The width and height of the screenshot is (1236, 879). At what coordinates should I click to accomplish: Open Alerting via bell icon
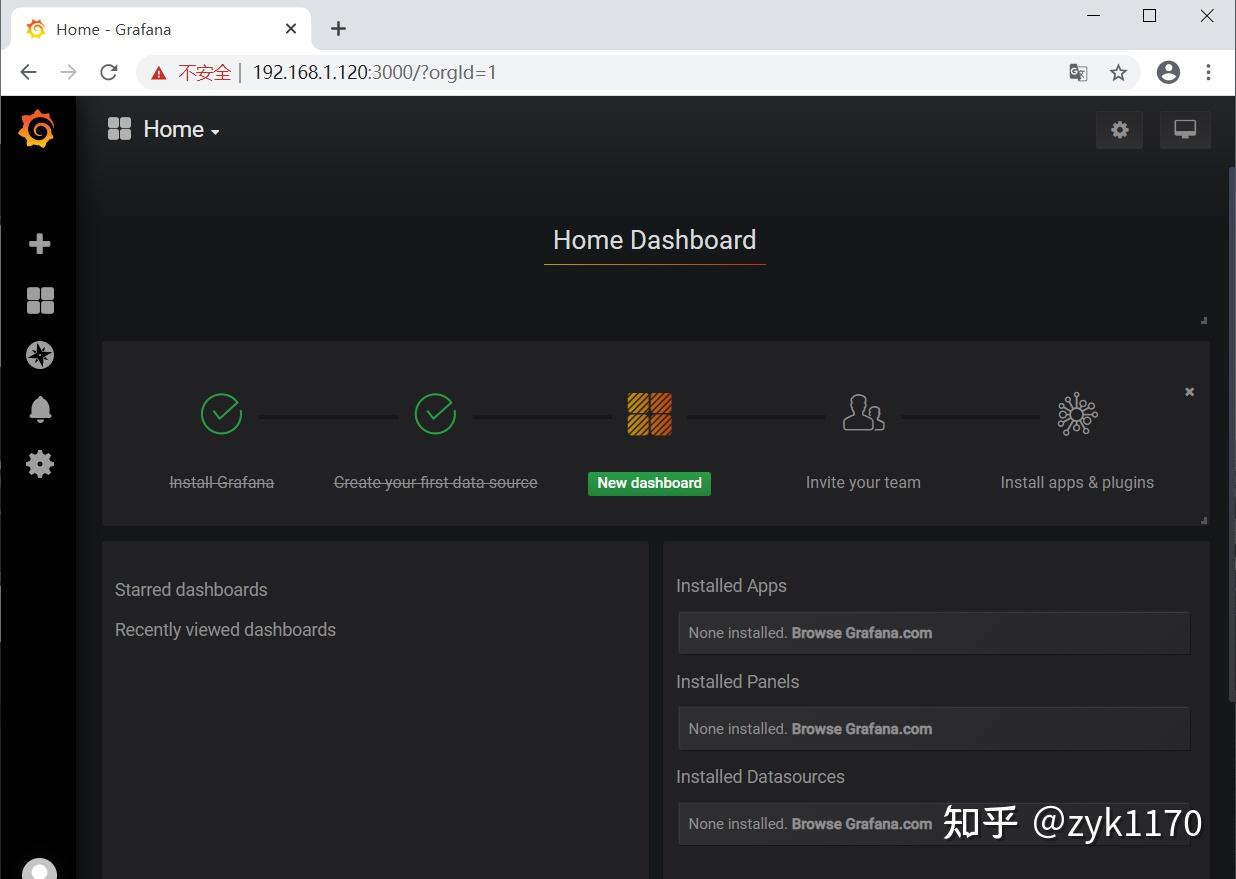[x=39, y=408]
